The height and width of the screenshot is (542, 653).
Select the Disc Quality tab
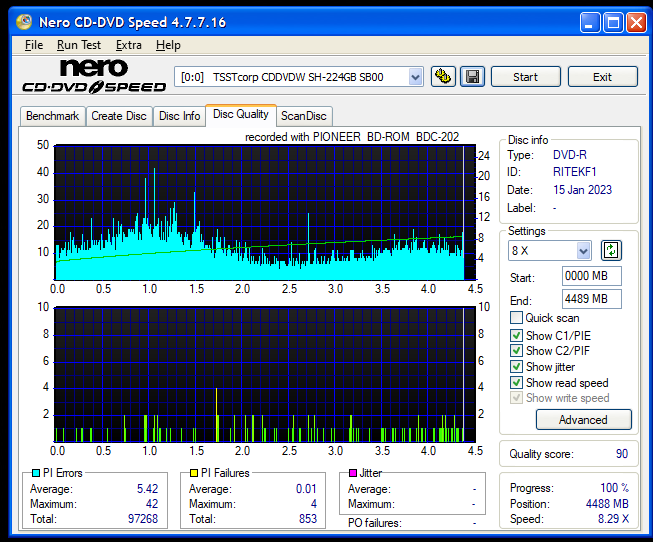241,115
